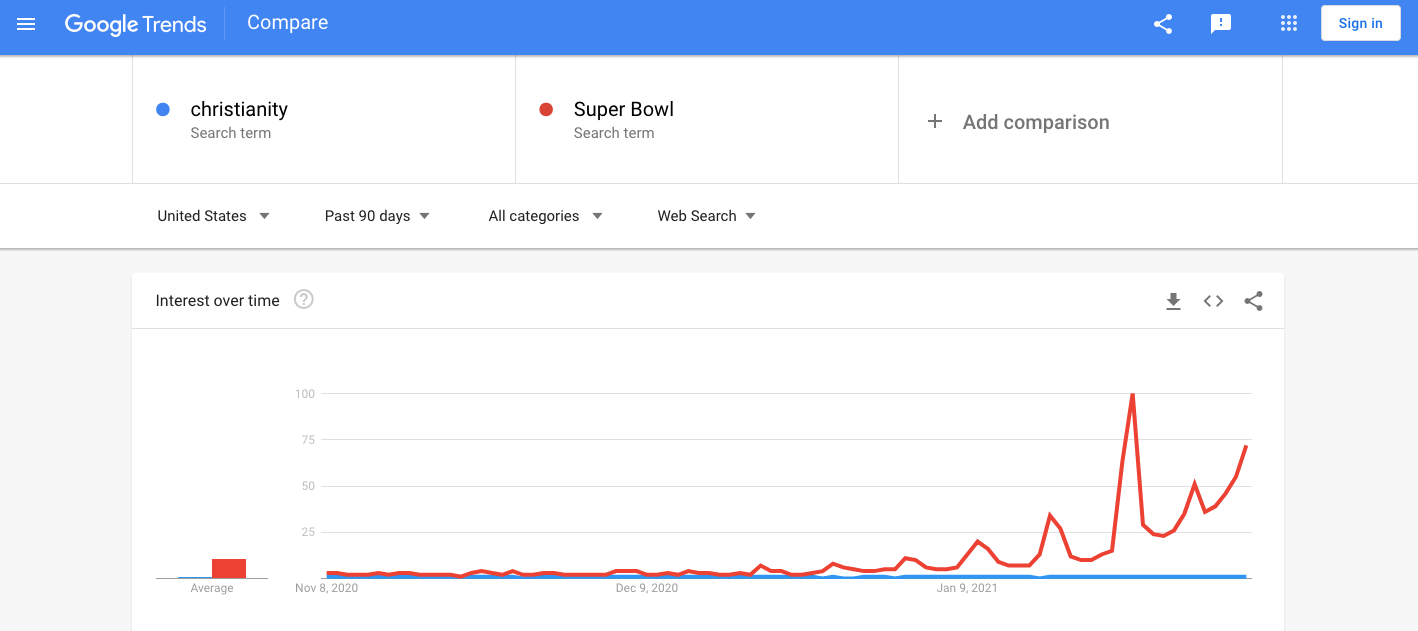Viewport: 1418px width, 631px height.
Task: Click the plus icon for comparison
Action: tap(935, 122)
